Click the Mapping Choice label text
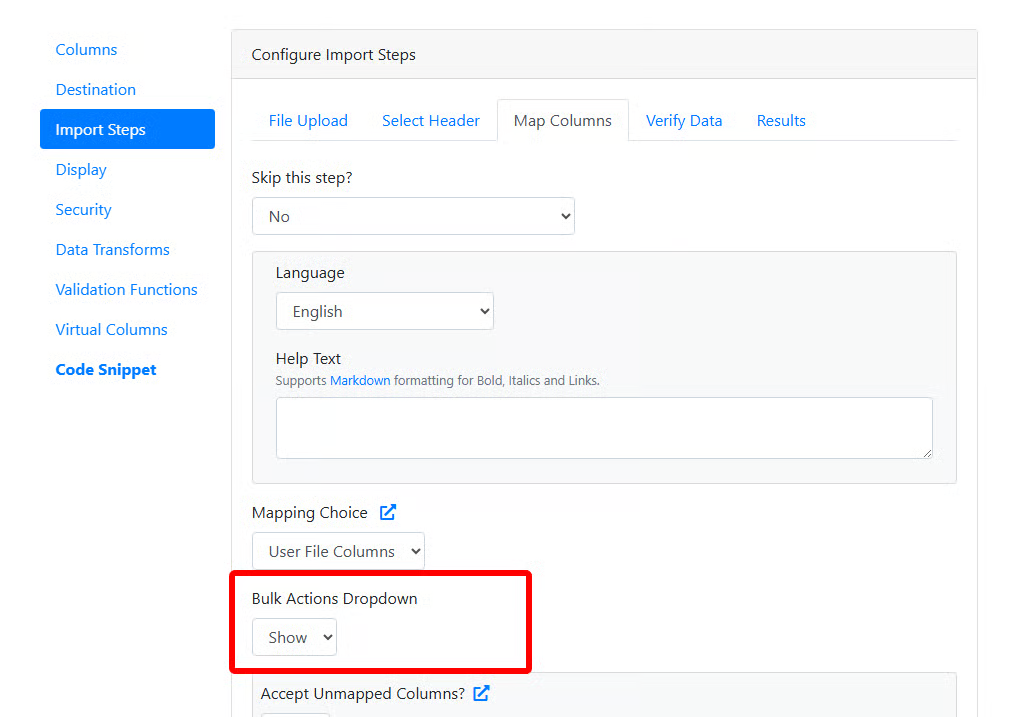The image size is (1031, 717). (x=309, y=512)
